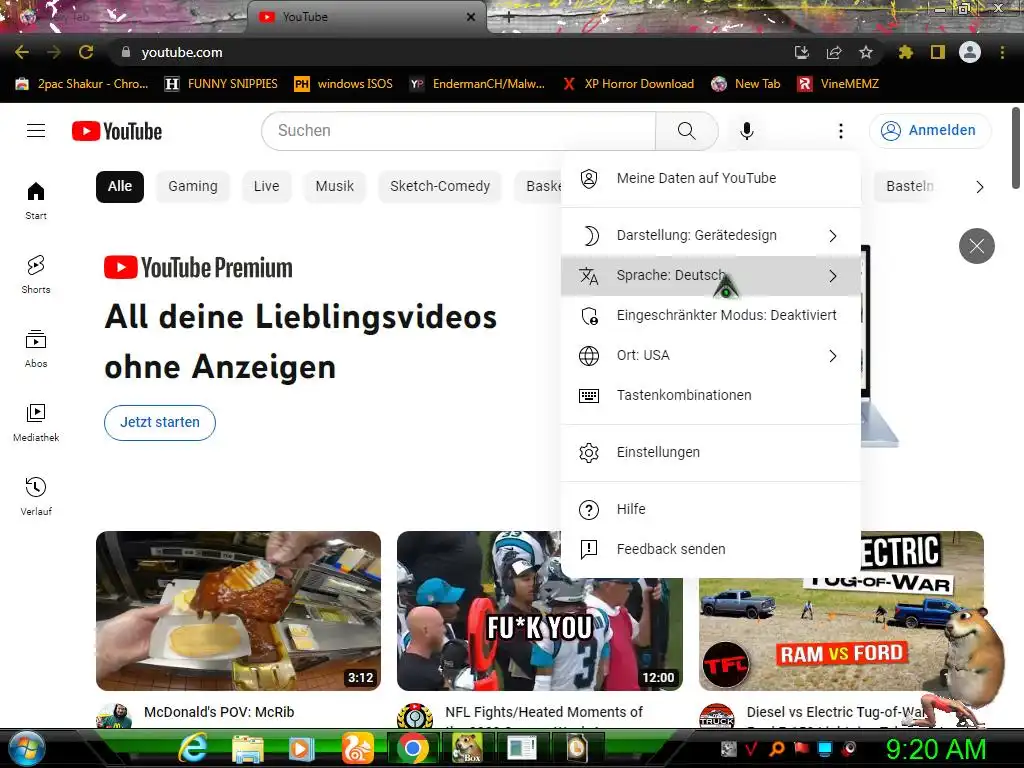
Task: Open the FUNNY SNIPPIES bookmark
Action: click(221, 84)
